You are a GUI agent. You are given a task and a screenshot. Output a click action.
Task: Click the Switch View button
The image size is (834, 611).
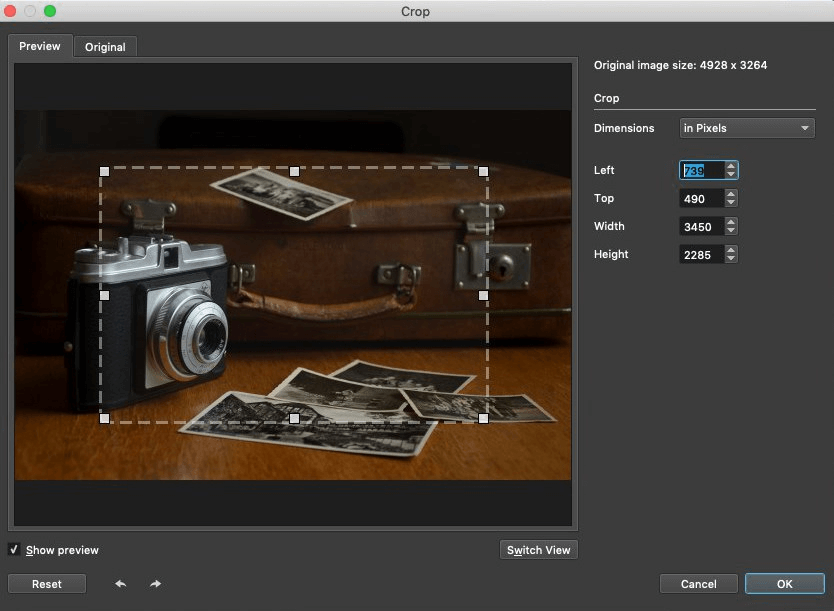[x=538, y=550]
